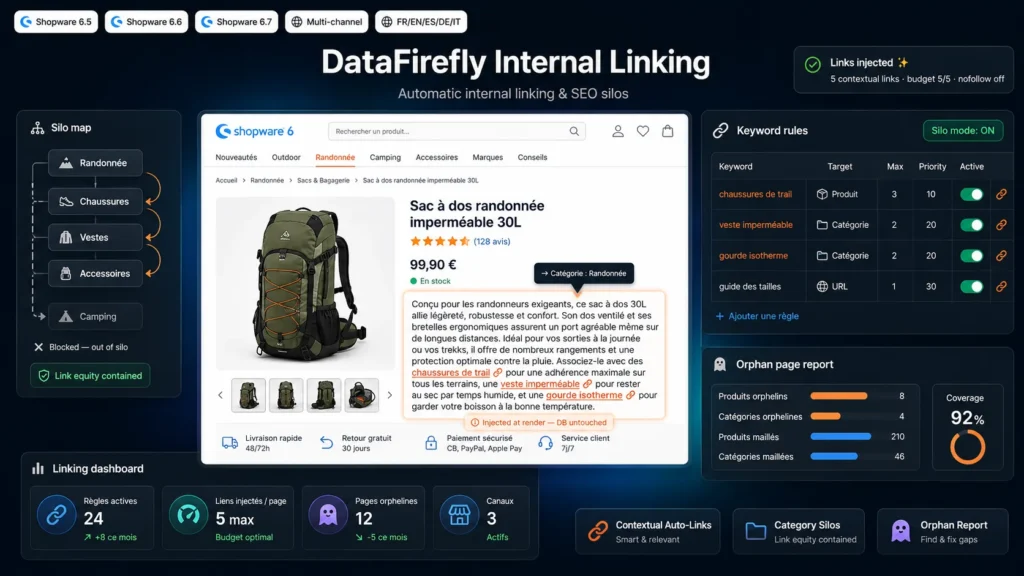The width and height of the screenshot is (1024, 576).
Task: Click link icon for guide des tailles rule
Action: click(x=1001, y=286)
